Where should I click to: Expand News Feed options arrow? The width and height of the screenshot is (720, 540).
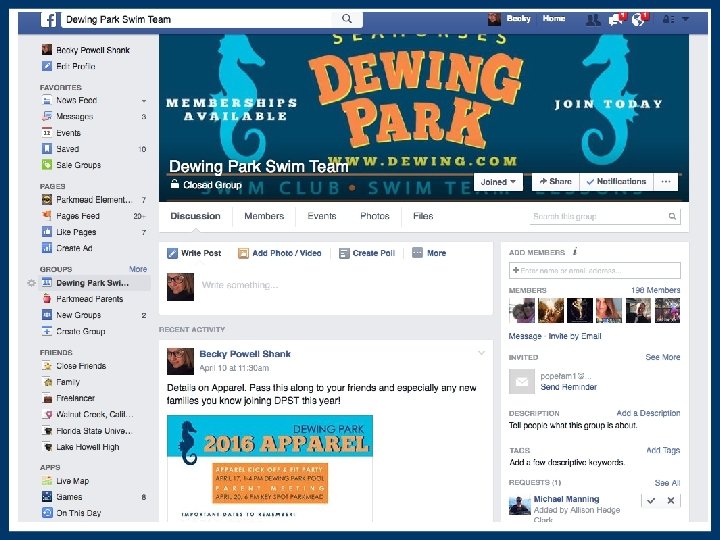(144, 101)
